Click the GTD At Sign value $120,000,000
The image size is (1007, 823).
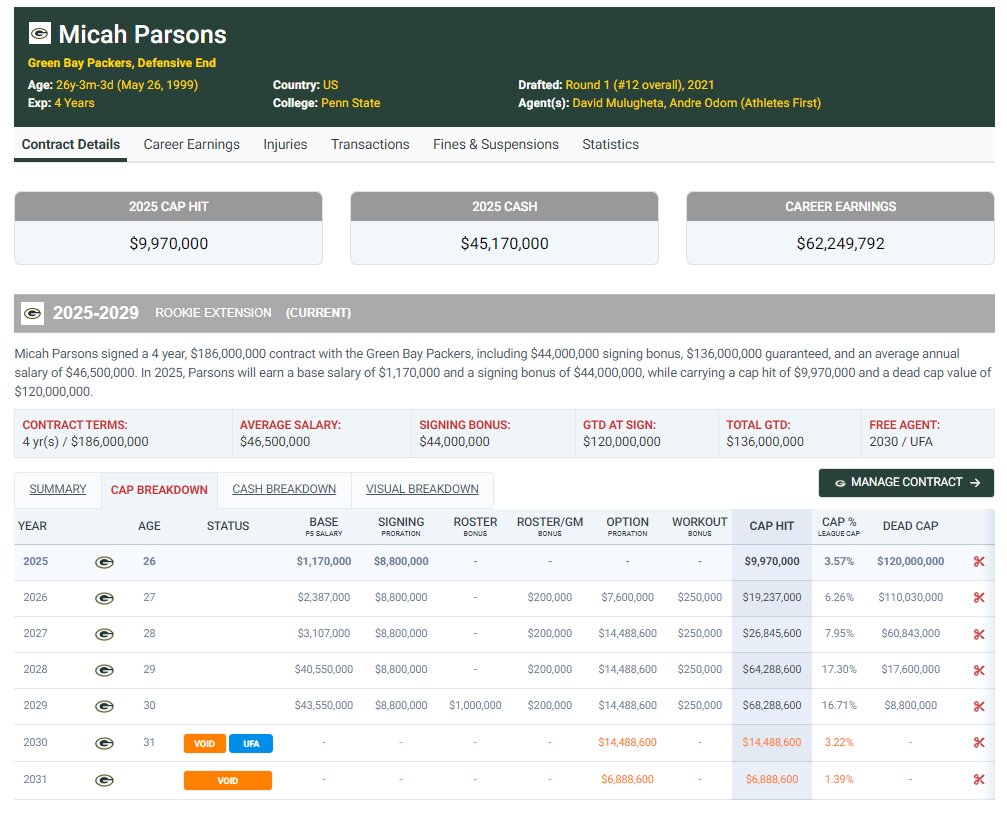click(x=622, y=442)
